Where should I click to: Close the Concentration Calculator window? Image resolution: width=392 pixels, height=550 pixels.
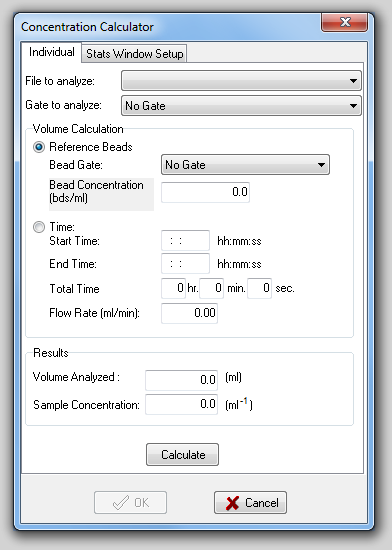pos(344,22)
